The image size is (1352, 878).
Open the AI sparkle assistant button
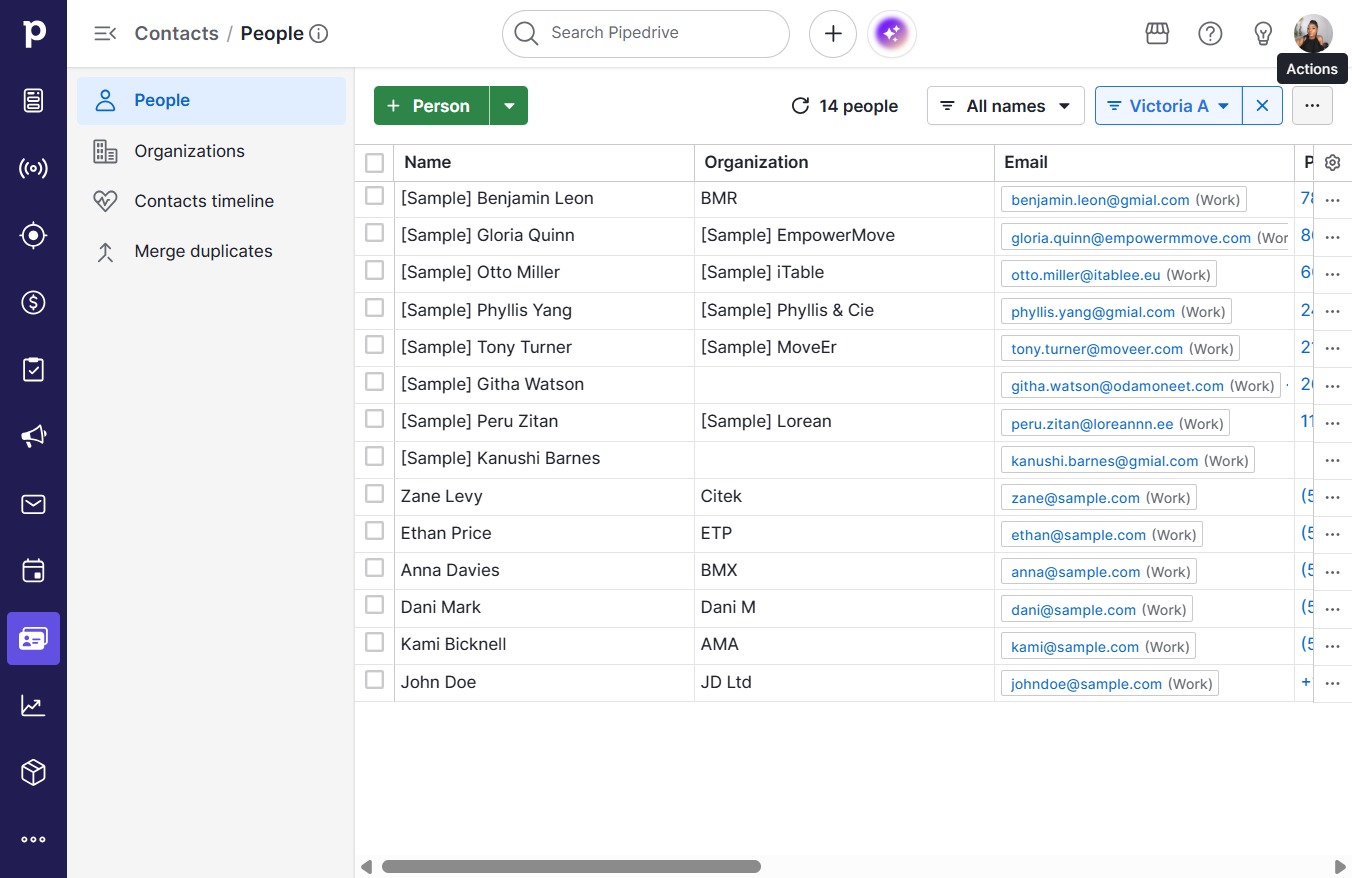892,34
